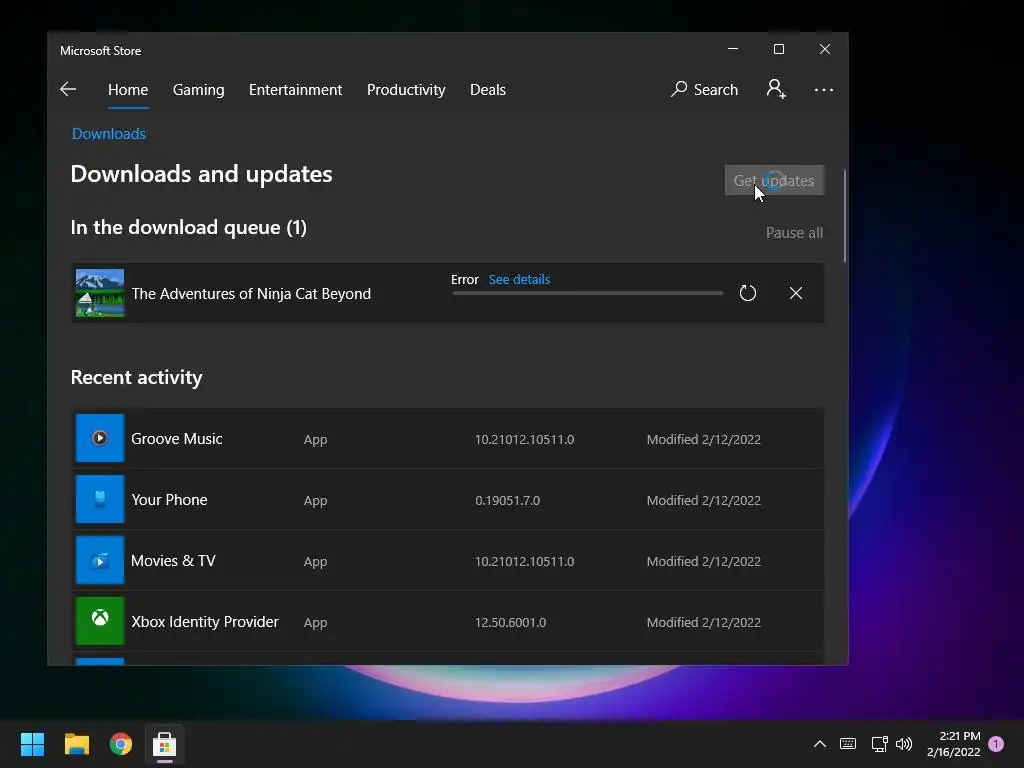
Task: Open Google Chrome from the taskbar
Action: (121, 744)
